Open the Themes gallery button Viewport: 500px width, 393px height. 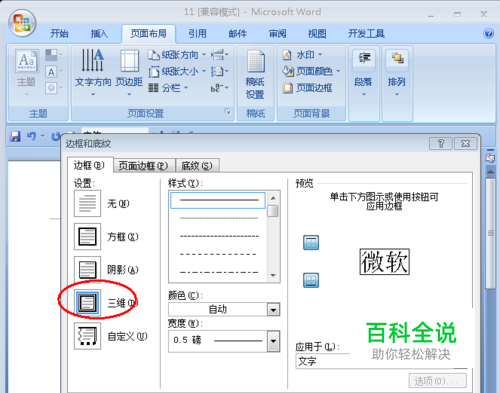[x=27, y=73]
